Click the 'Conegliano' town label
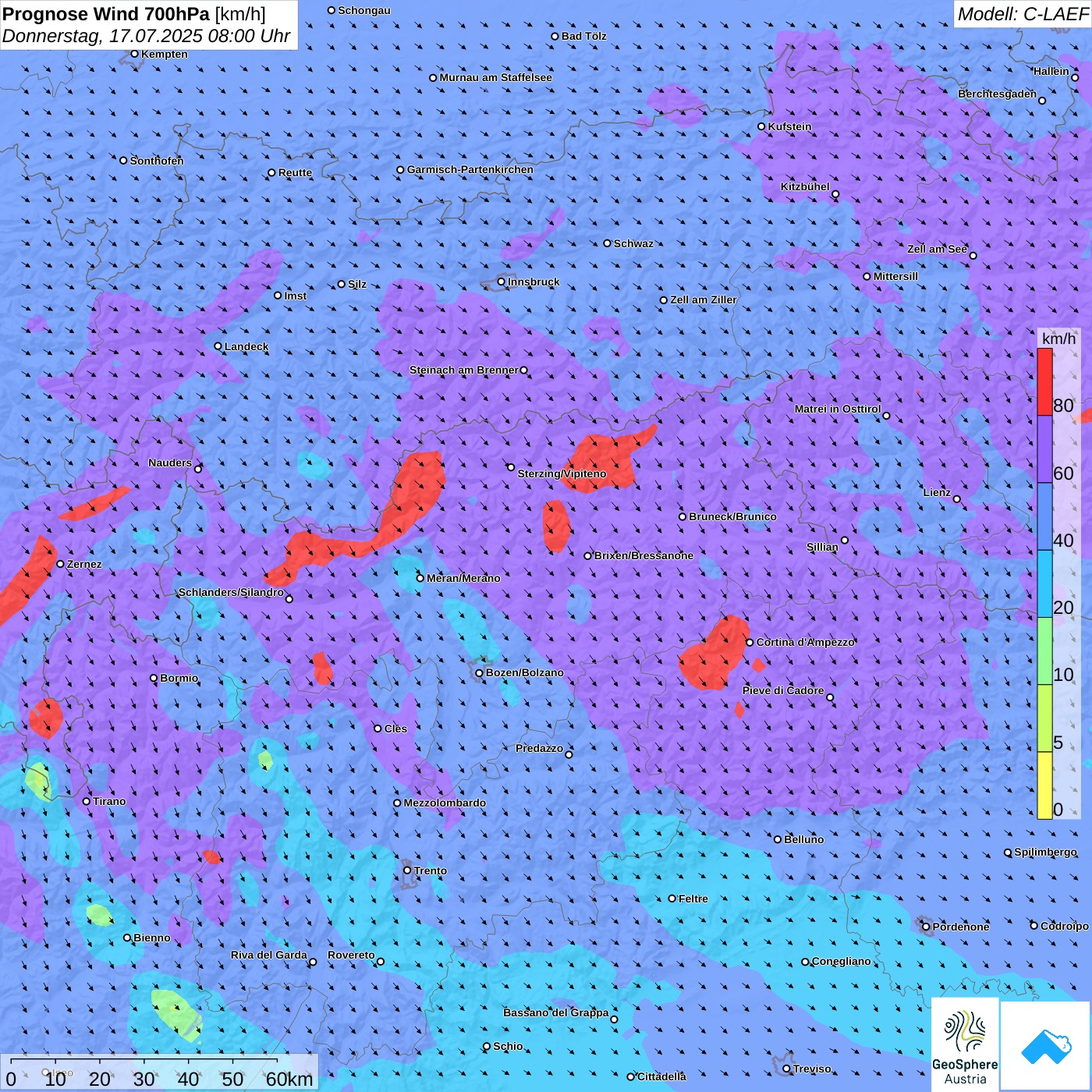Viewport: 1092px width, 1092px height. pyautogui.click(x=842, y=961)
